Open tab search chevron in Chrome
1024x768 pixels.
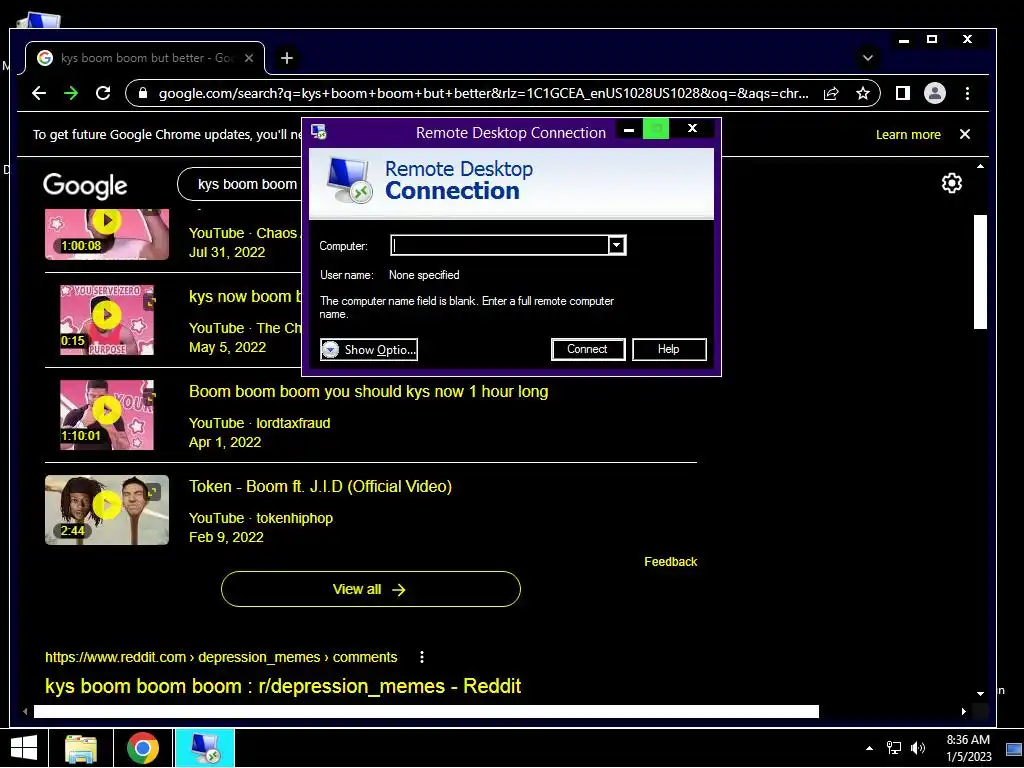pyautogui.click(x=867, y=58)
